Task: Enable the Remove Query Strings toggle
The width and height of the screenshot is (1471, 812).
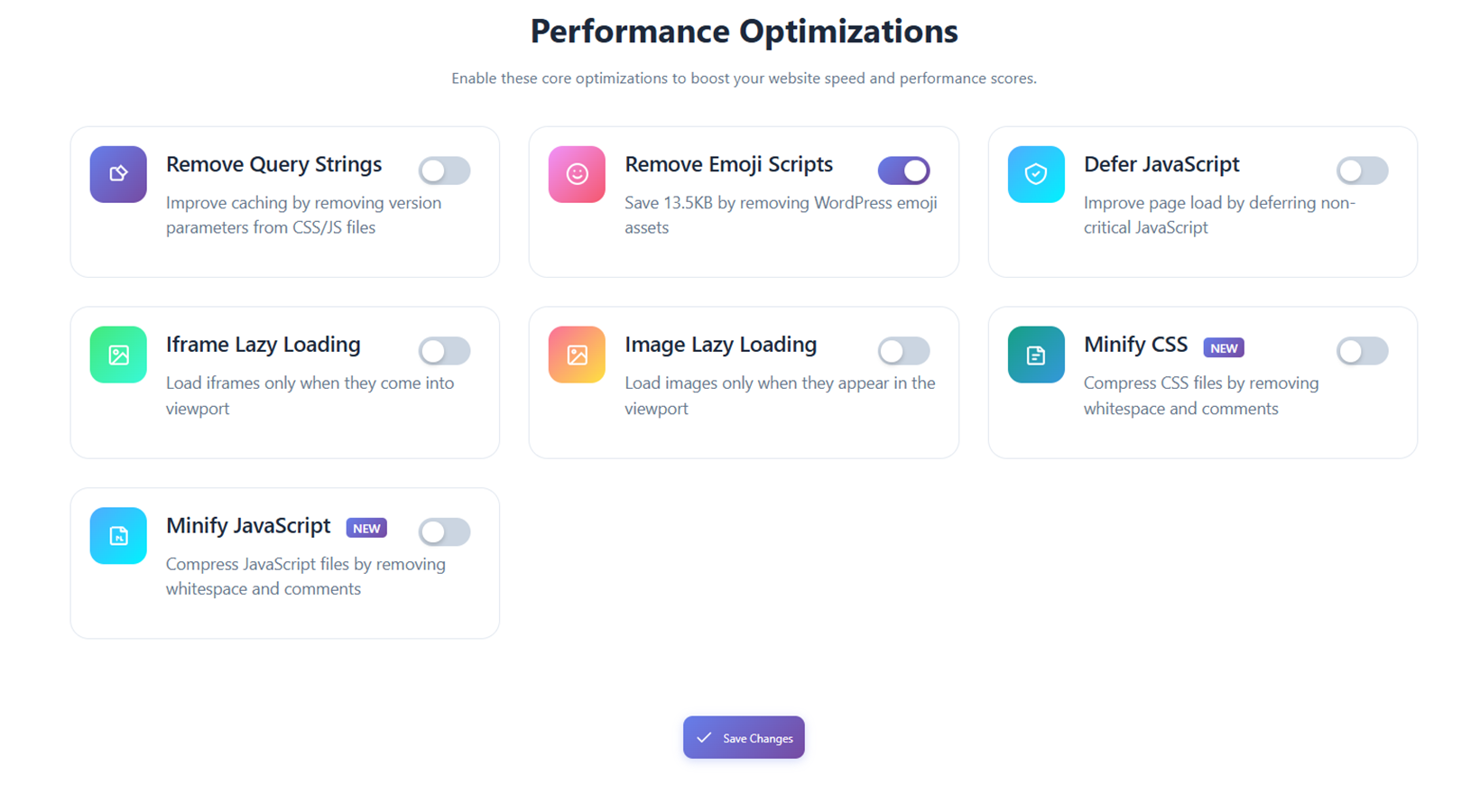Action: [x=444, y=171]
